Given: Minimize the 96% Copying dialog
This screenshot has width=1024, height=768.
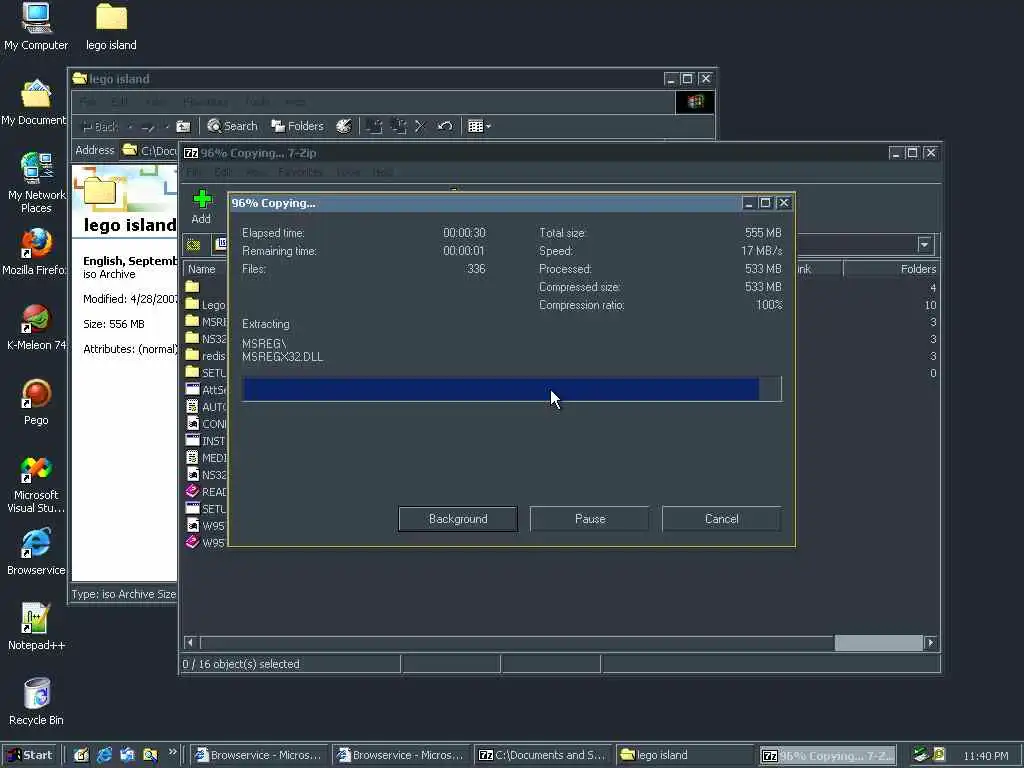Looking at the screenshot, I should click(x=748, y=203).
